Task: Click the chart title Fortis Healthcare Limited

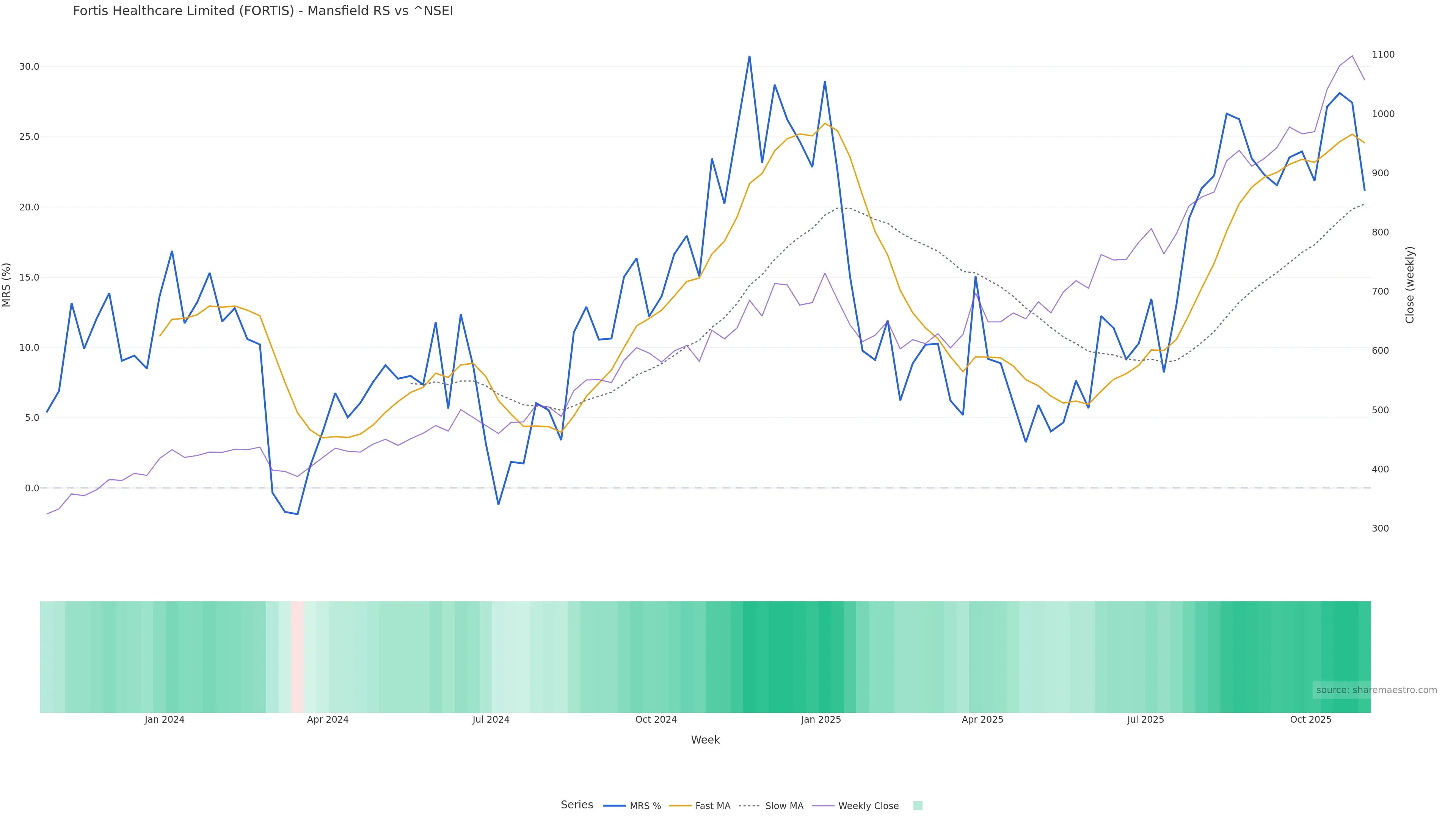Action: point(263,11)
